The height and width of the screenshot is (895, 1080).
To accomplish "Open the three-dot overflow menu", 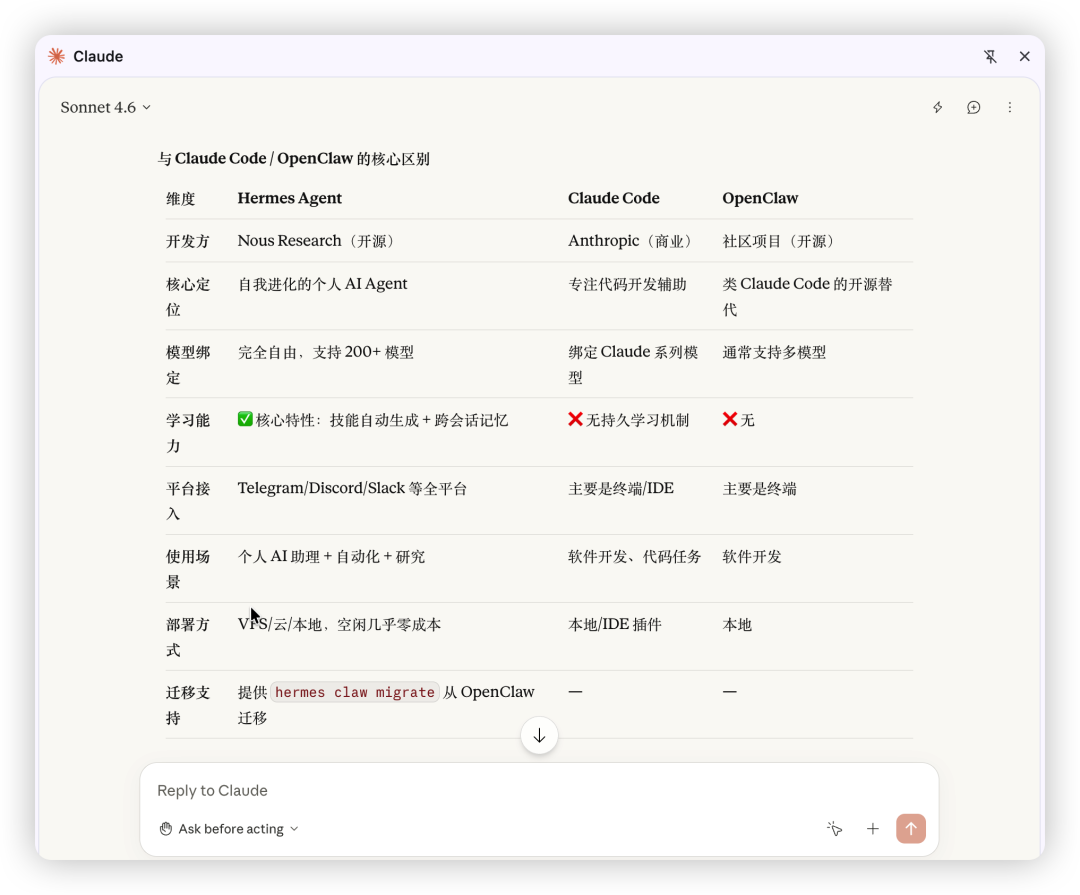I will point(1010,107).
